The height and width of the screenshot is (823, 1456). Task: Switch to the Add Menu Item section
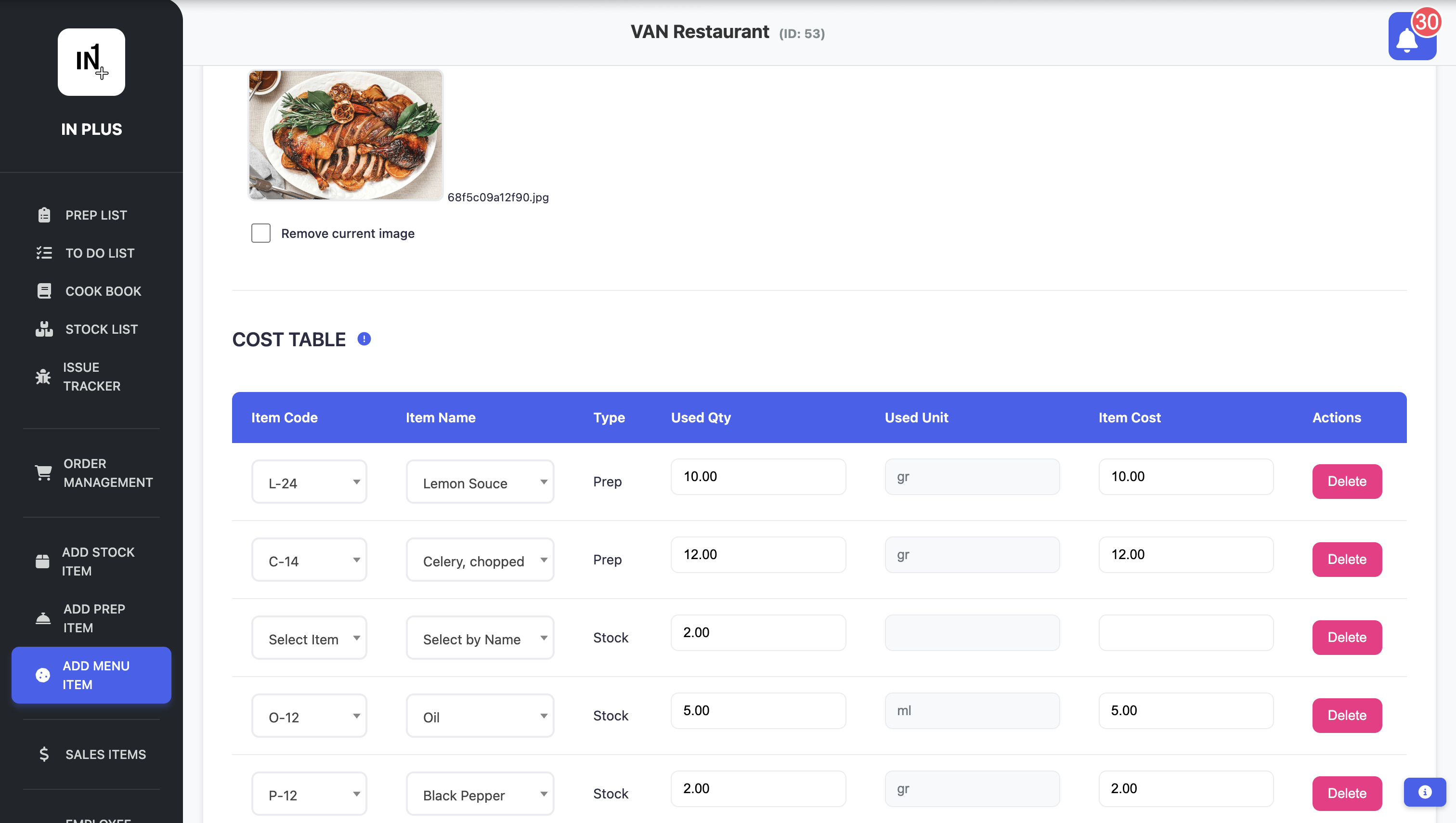point(96,675)
